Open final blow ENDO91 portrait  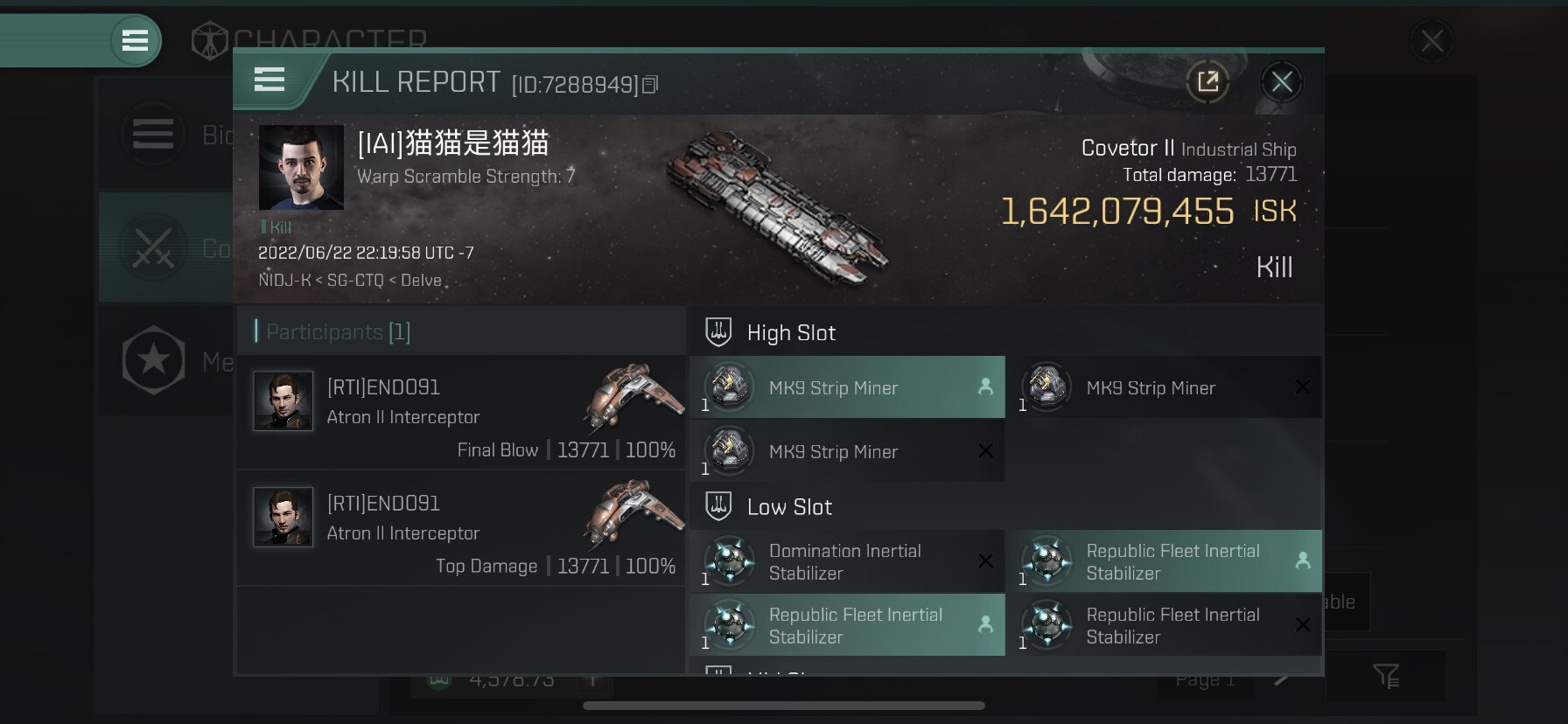click(x=283, y=400)
